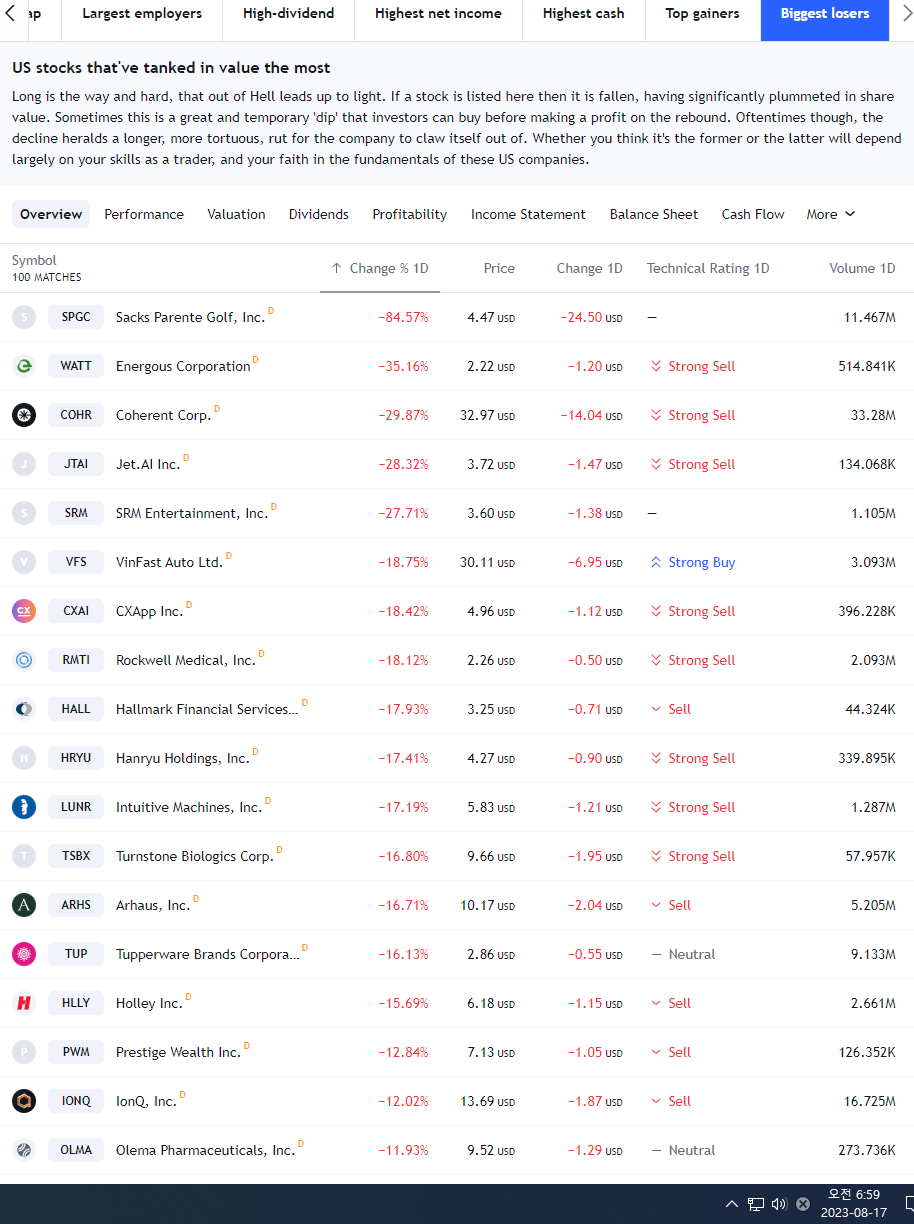
Task: Show hidden system tray icons
Action: (x=732, y=1204)
